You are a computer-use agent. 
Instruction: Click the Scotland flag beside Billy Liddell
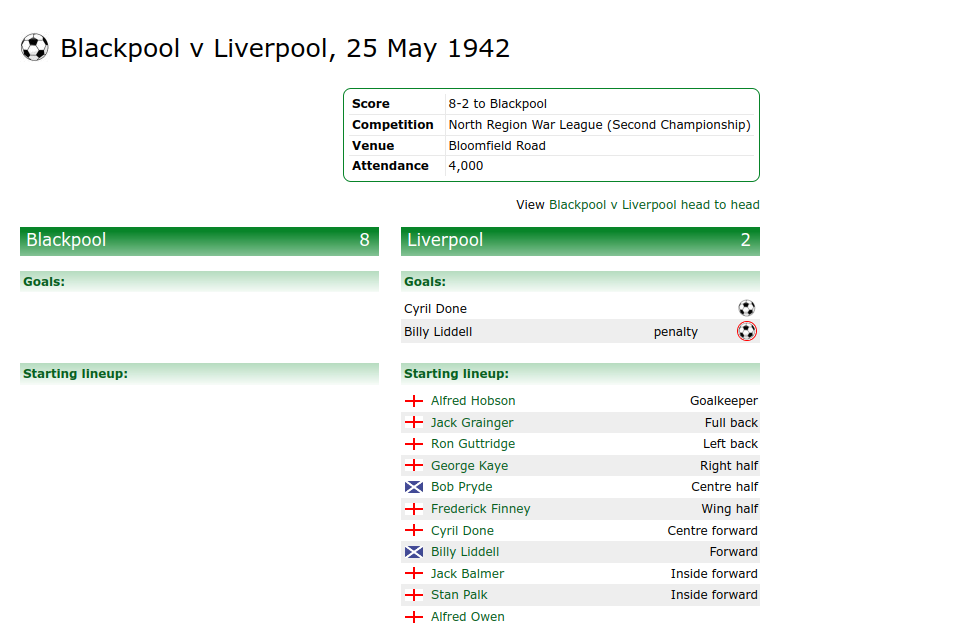point(414,552)
